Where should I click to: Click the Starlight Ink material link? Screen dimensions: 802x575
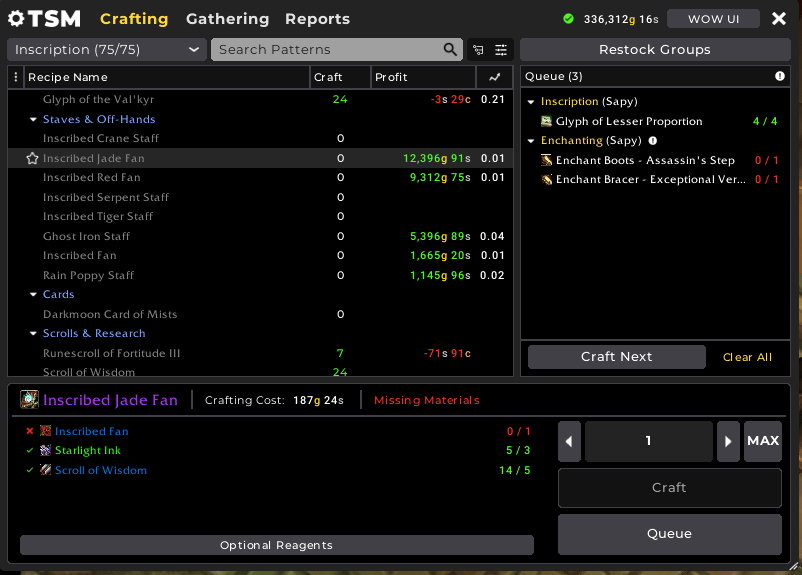87,450
